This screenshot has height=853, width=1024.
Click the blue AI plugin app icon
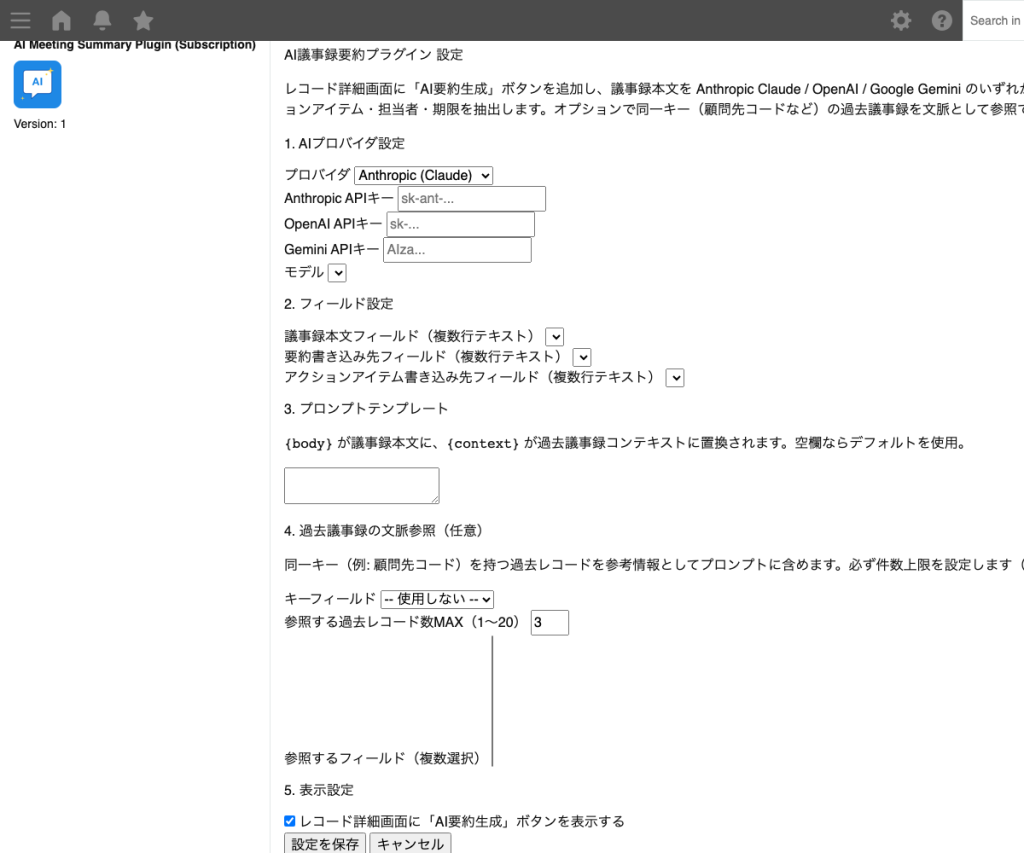click(x=36, y=84)
